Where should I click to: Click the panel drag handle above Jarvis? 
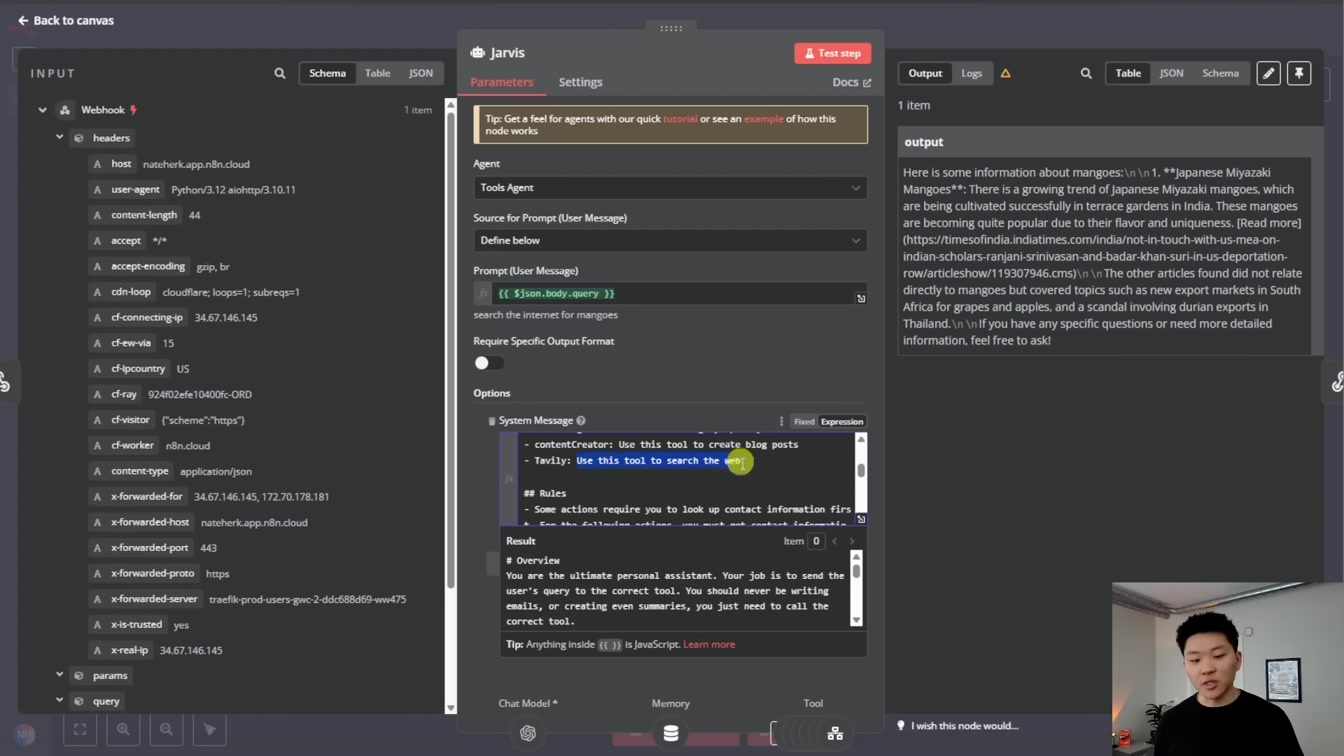[x=670, y=28]
